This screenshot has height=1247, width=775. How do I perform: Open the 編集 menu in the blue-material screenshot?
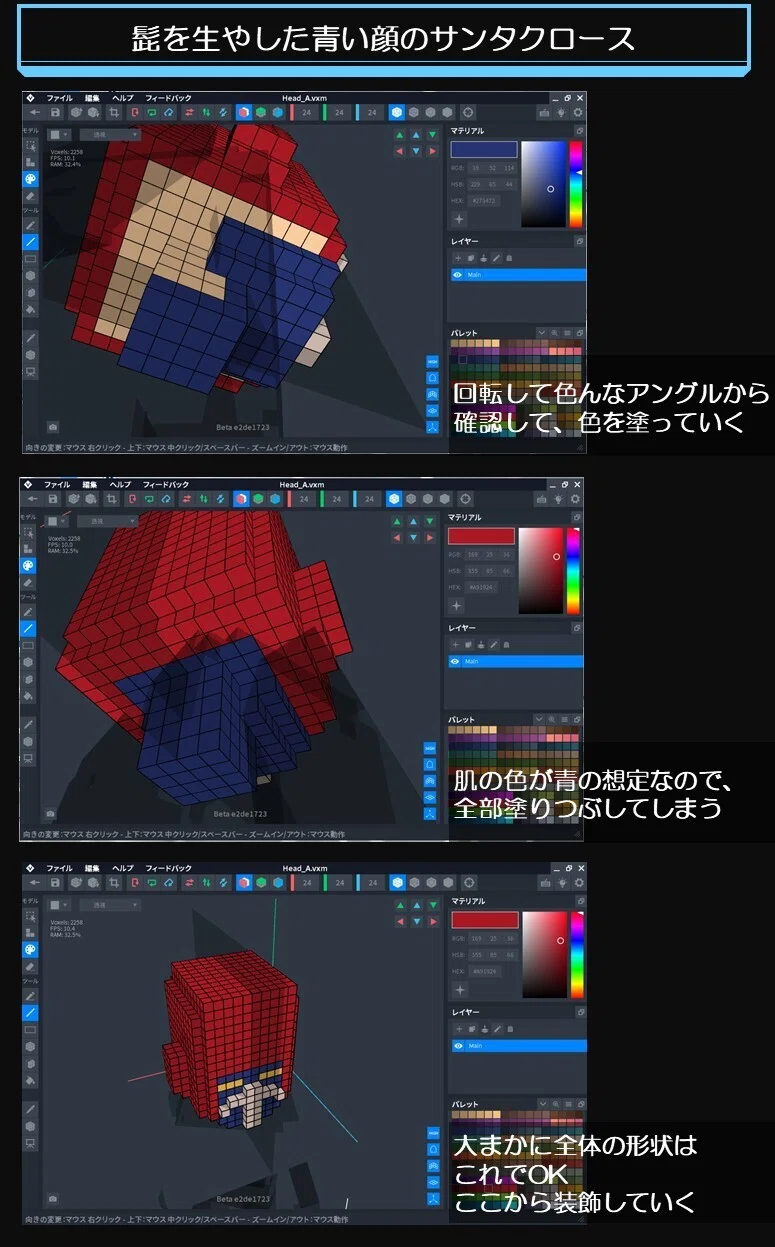93,98
